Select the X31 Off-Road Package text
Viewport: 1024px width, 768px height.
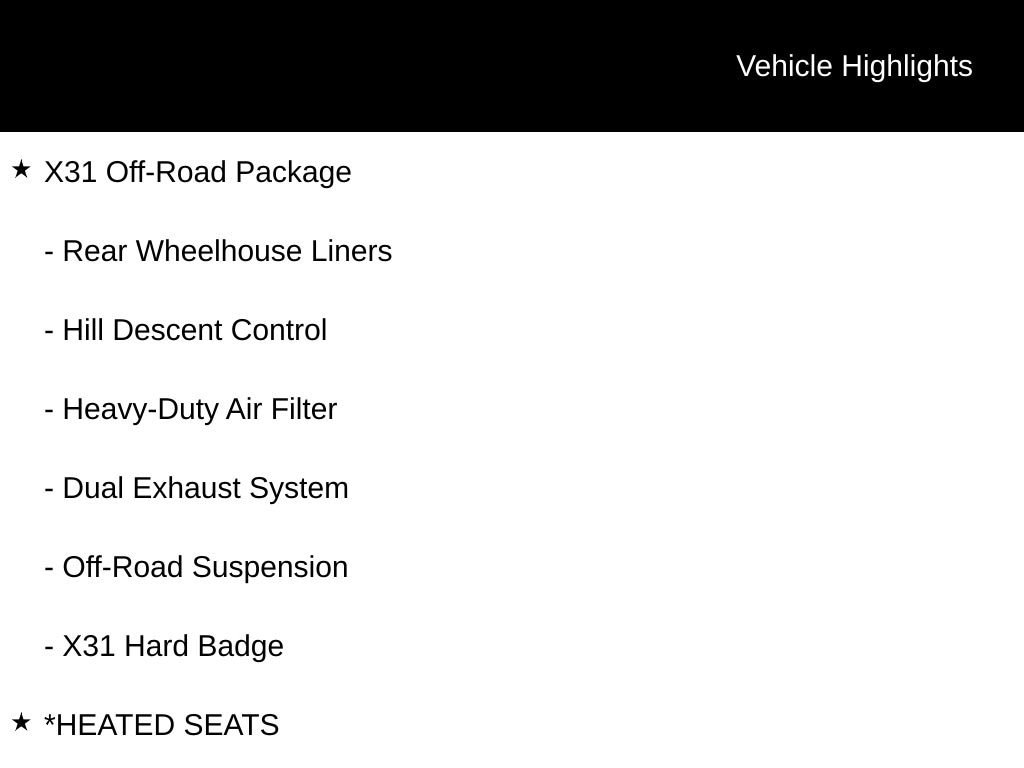[198, 172]
